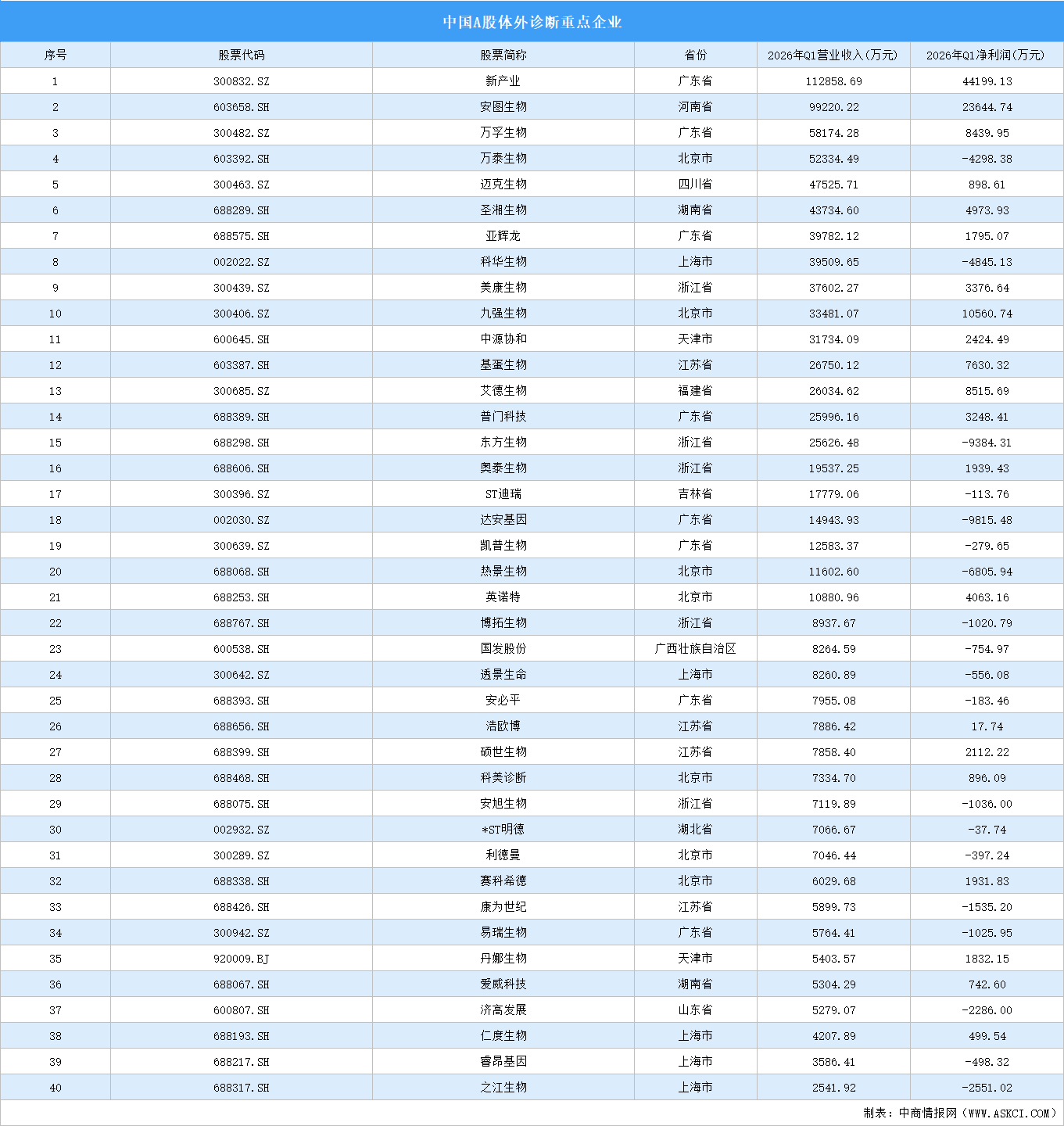
Task: Click net profit value "-4298.38"
Action: (987, 159)
